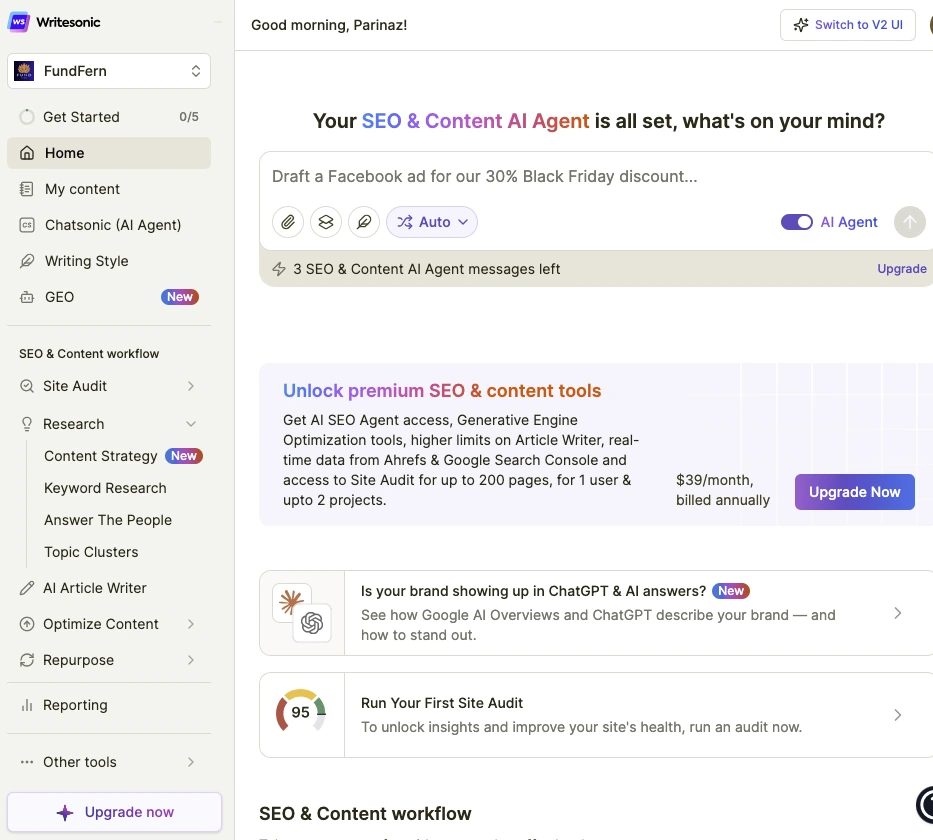
Task: Click the feather writing style icon in prompt box
Action: coord(364,222)
